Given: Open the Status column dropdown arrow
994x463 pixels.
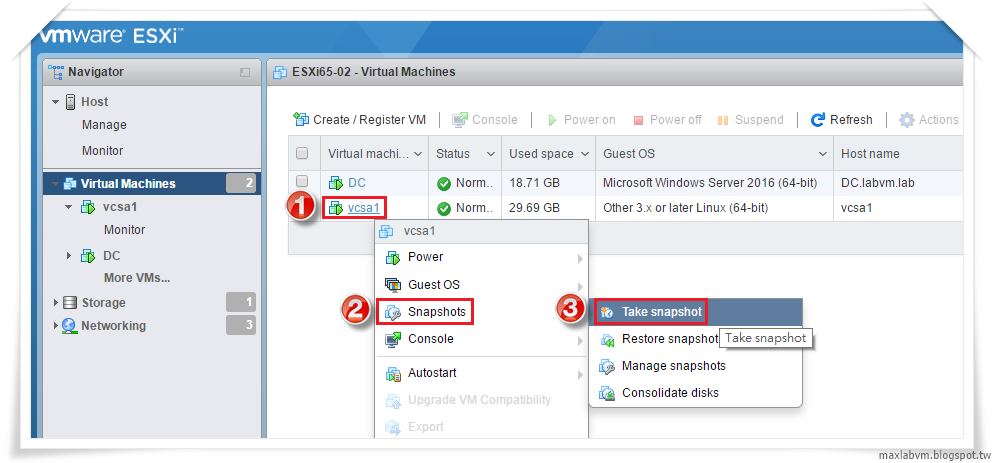Looking at the screenshot, I should (x=491, y=154).
